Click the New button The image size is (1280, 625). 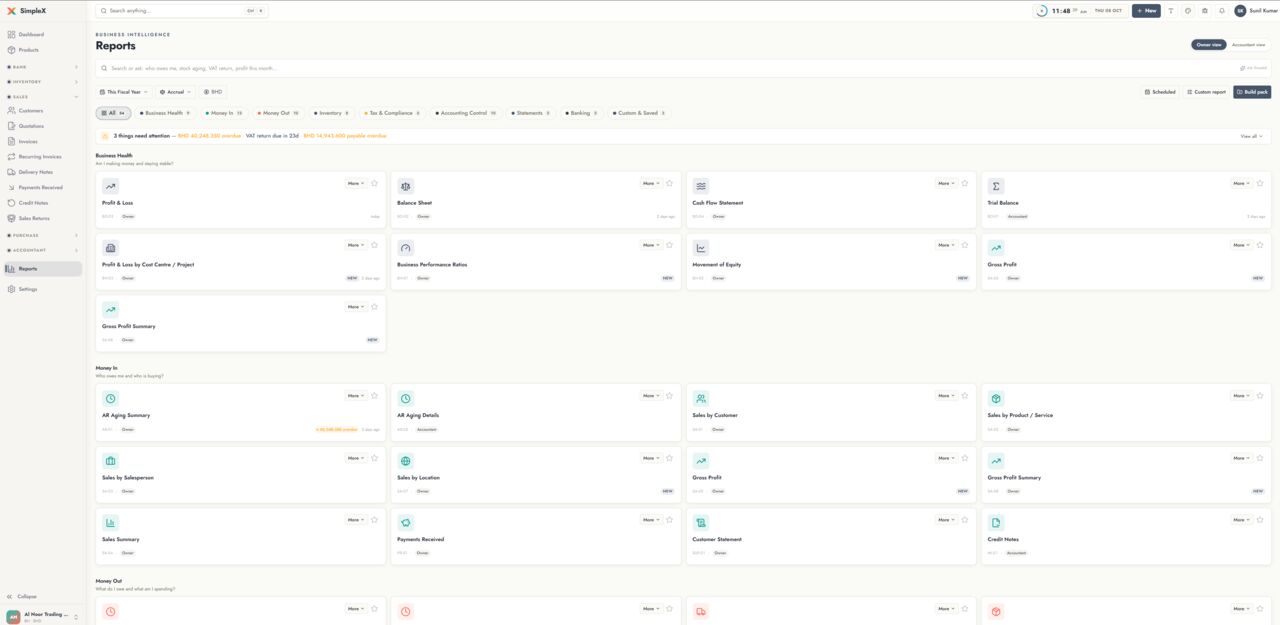pyautogui.click(x=1146, y=11)
